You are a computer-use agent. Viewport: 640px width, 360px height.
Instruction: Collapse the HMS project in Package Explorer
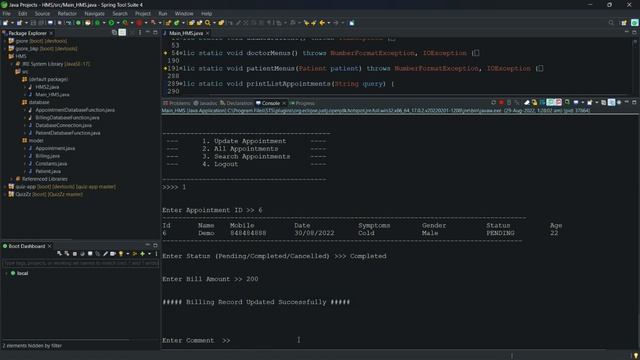pos(5,56)
